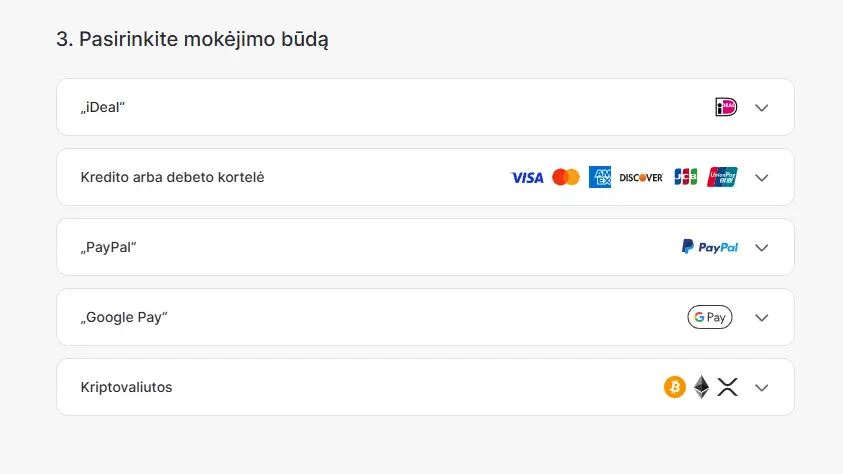Click the Bitcoin icon
The image size is (843, 474).
coord(675,387)
